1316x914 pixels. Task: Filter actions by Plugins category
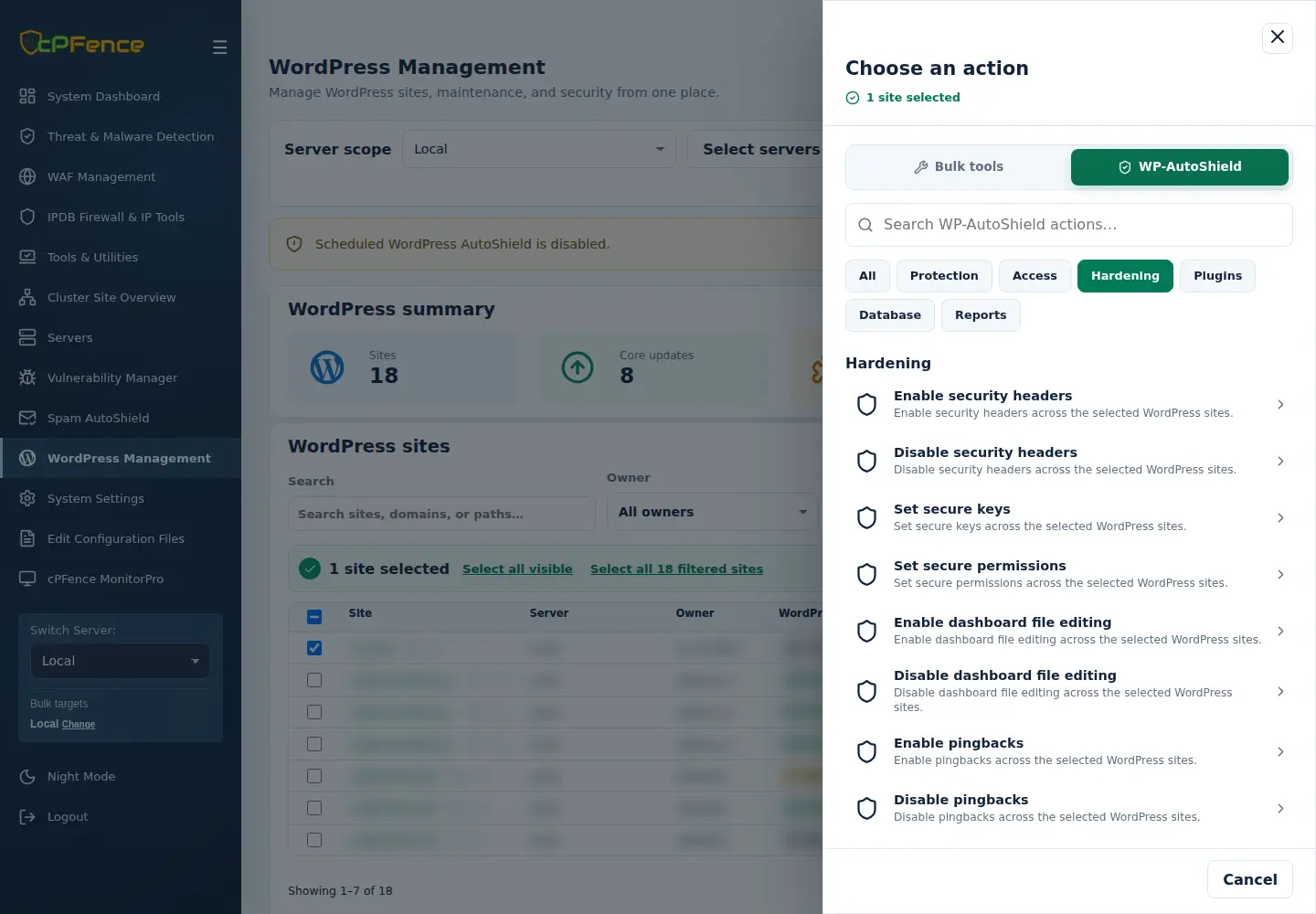point(1217,276)
